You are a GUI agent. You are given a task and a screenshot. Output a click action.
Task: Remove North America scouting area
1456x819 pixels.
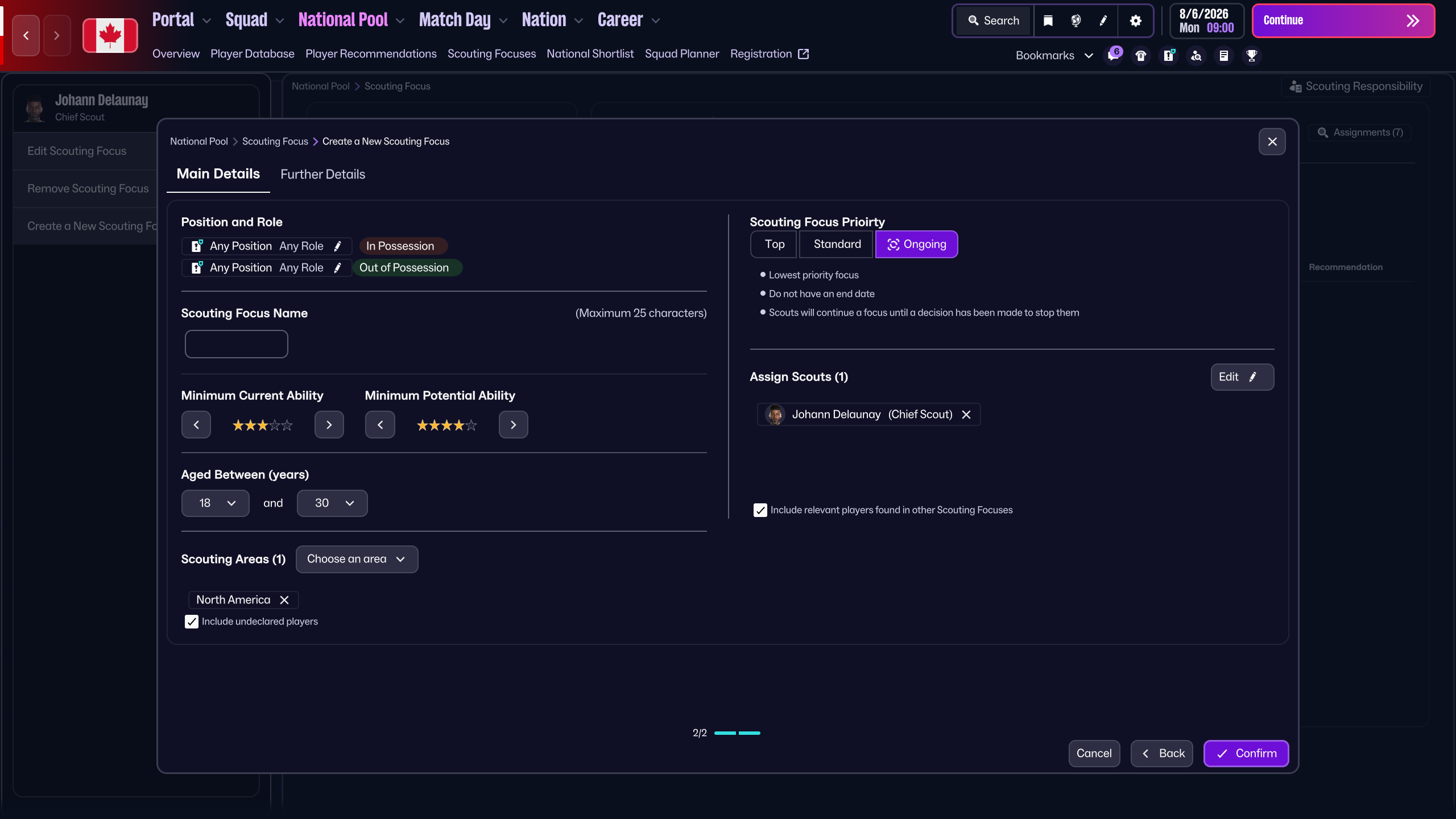(284, 599)
